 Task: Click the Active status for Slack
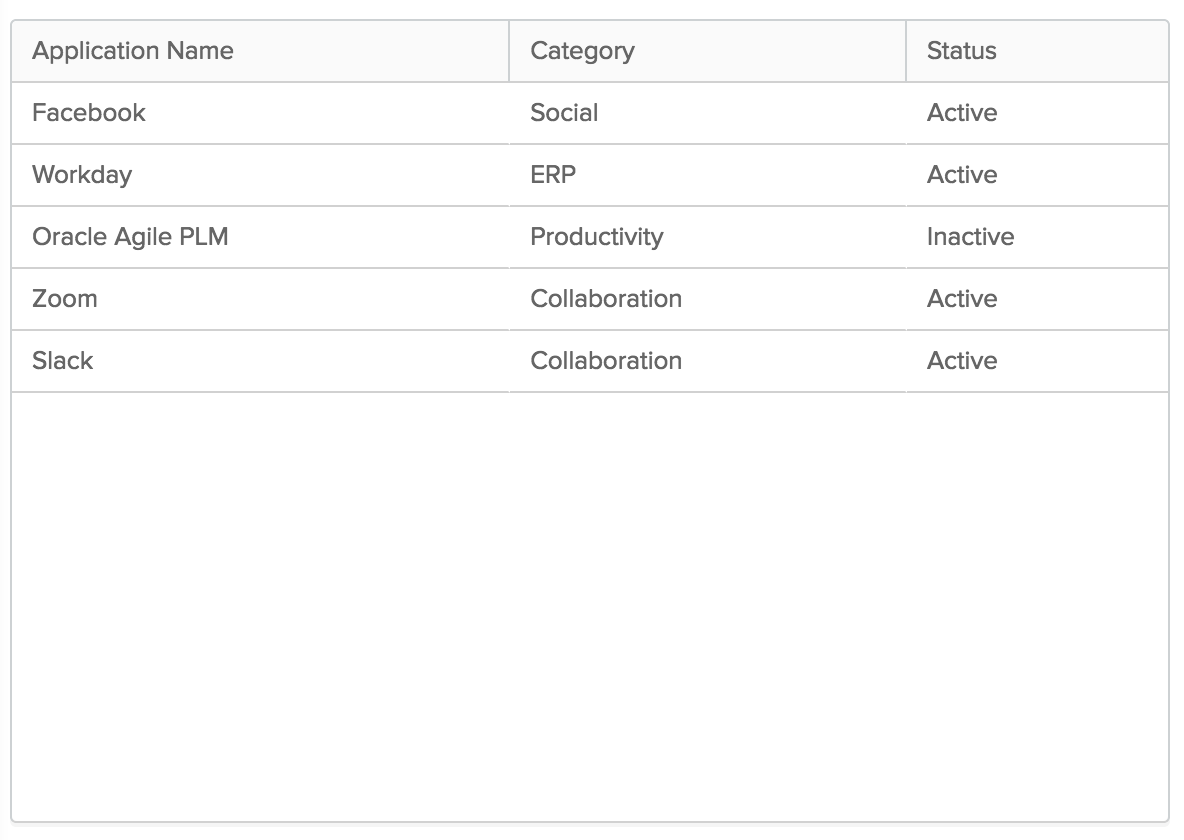pos(961,361)
